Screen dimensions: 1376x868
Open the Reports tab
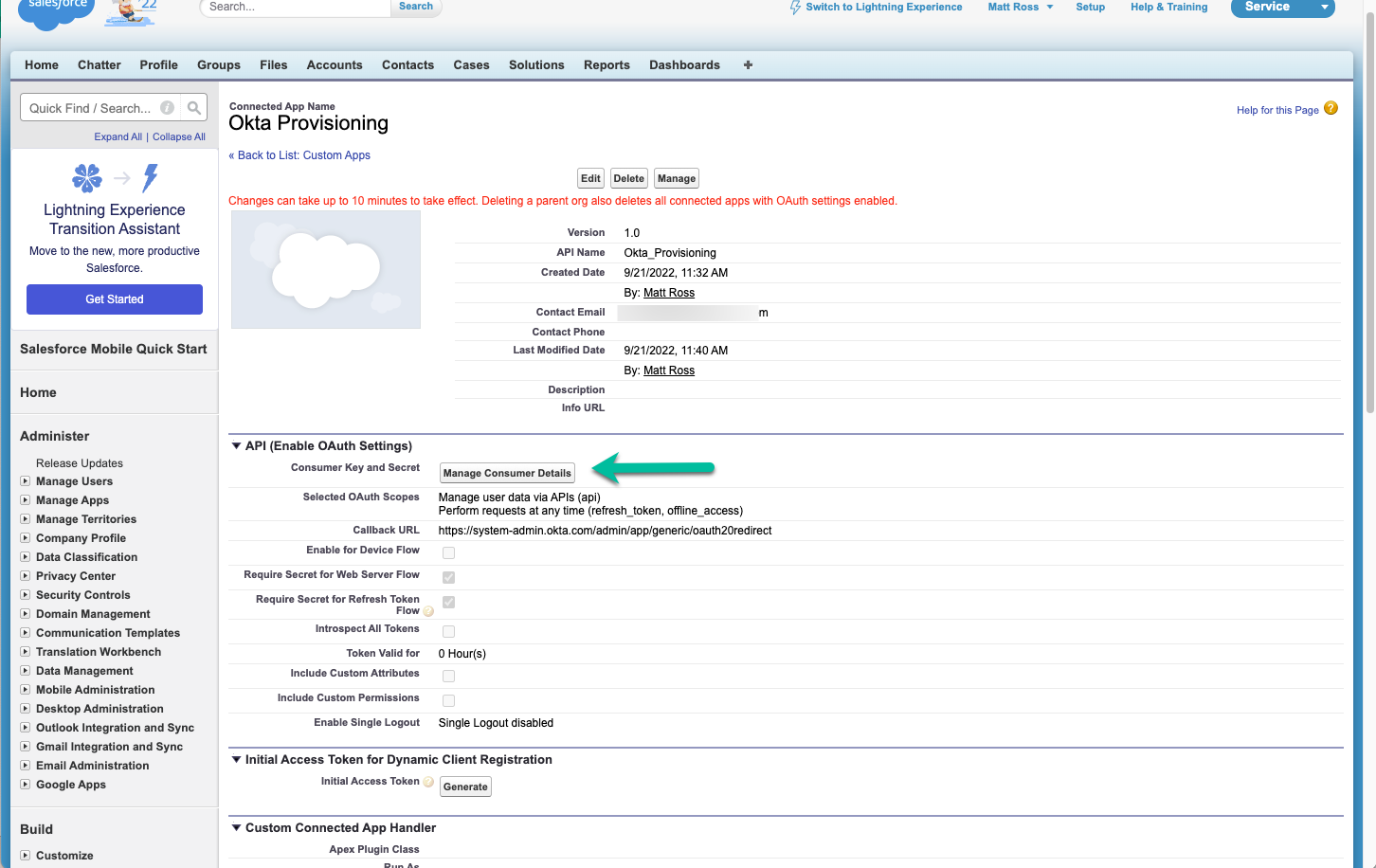coord(607,64)
